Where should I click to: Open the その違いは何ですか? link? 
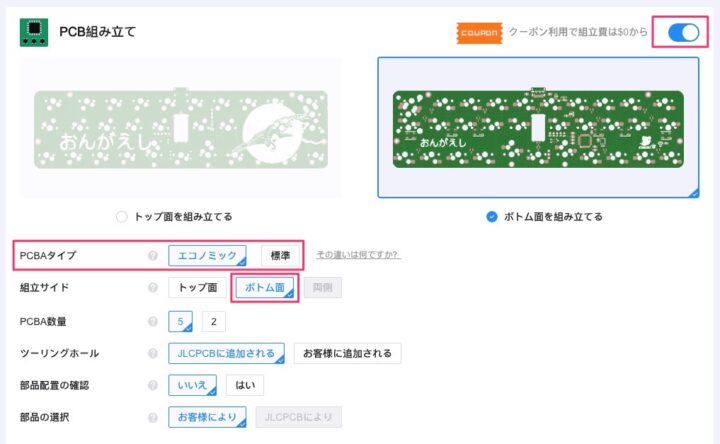click(x=358, y=255)
